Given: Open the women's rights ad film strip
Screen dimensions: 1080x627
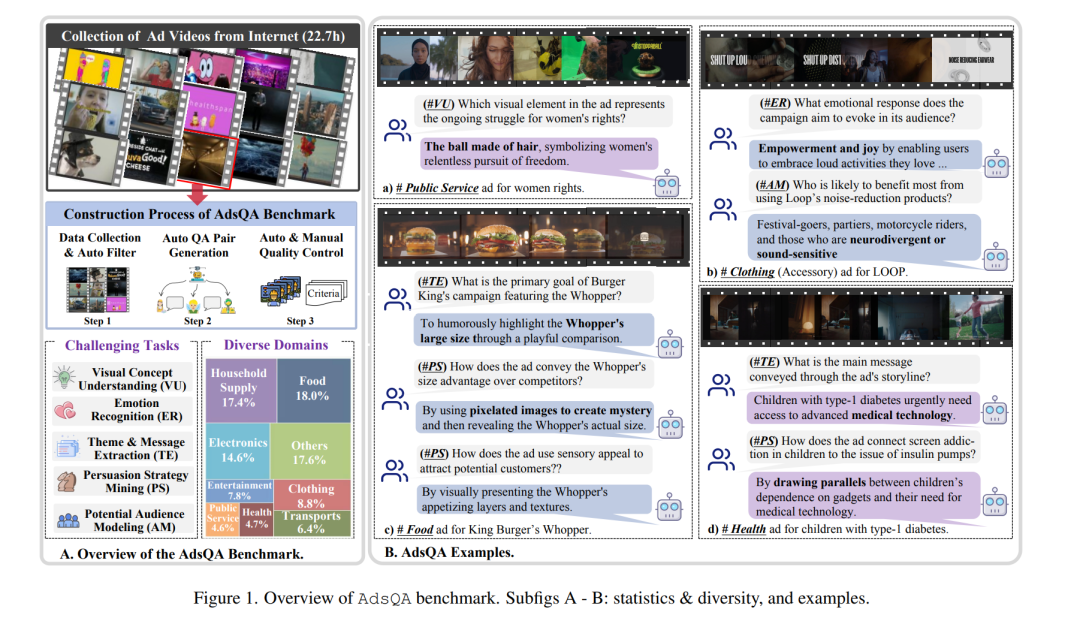Looking at the screenshot, I should tap(534, 56).
